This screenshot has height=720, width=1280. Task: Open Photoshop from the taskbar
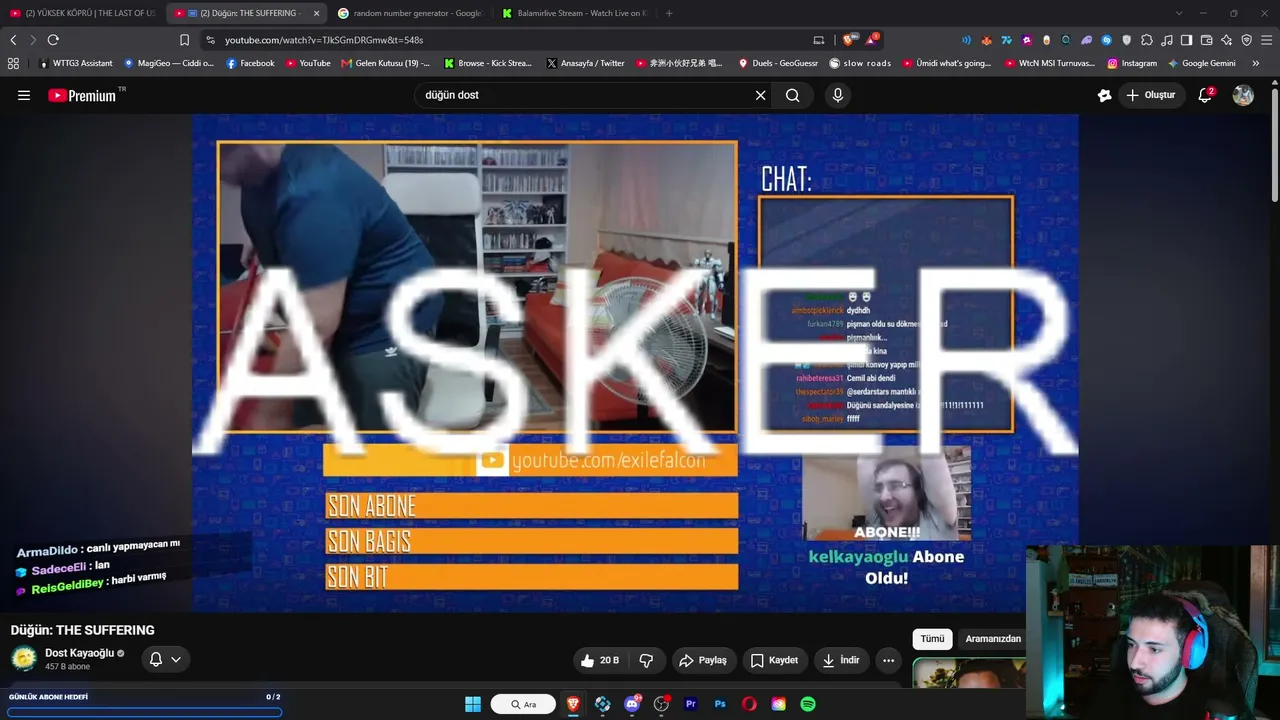click(x=720, y=704)
